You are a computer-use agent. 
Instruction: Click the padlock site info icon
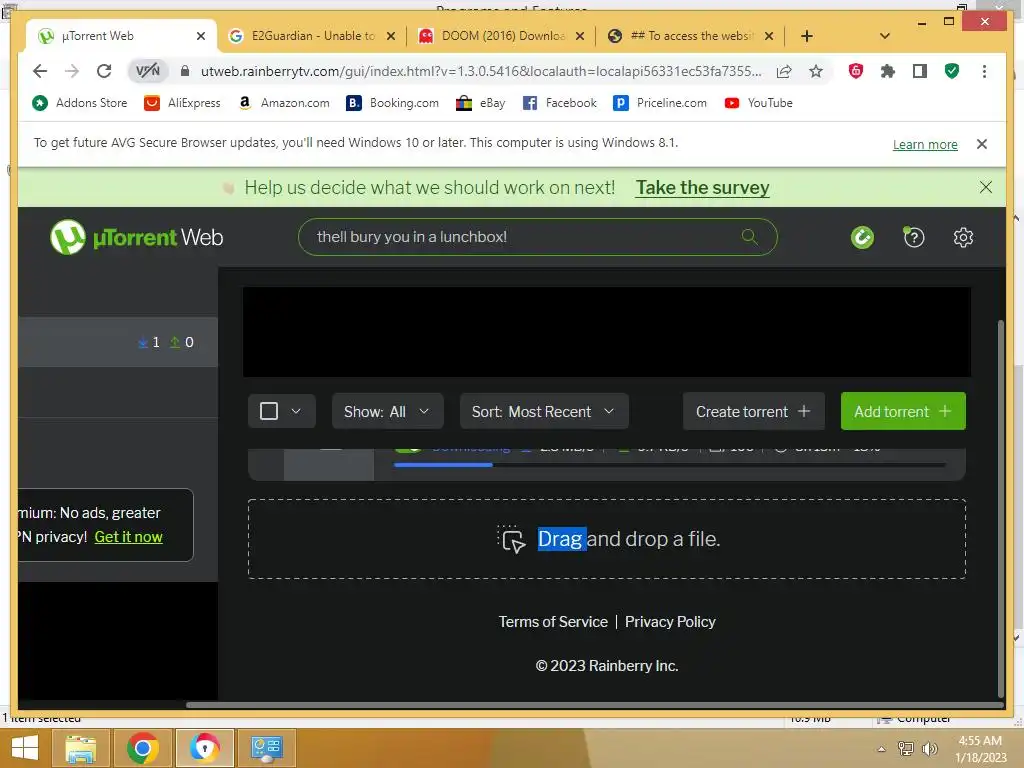pos(185,71)
